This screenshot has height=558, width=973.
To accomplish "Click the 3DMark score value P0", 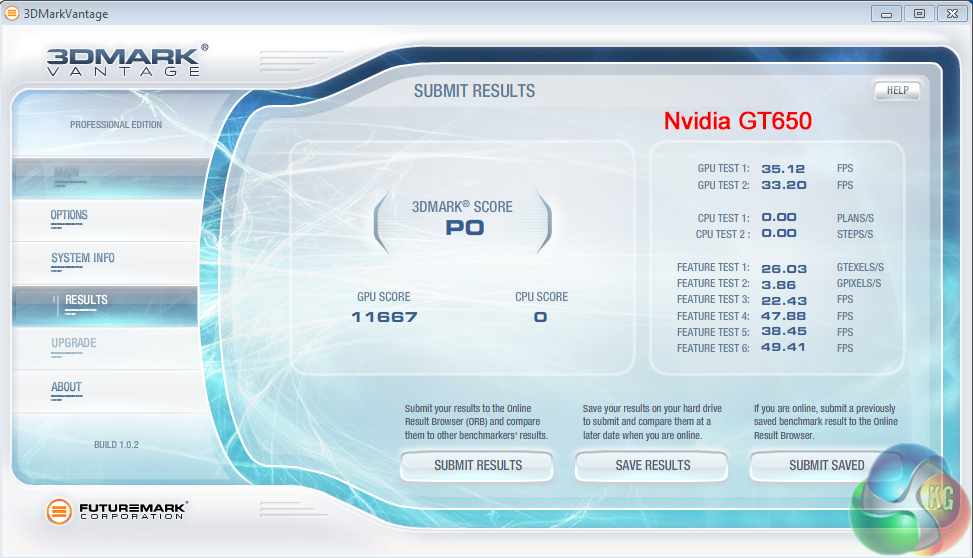I will 465,228.
